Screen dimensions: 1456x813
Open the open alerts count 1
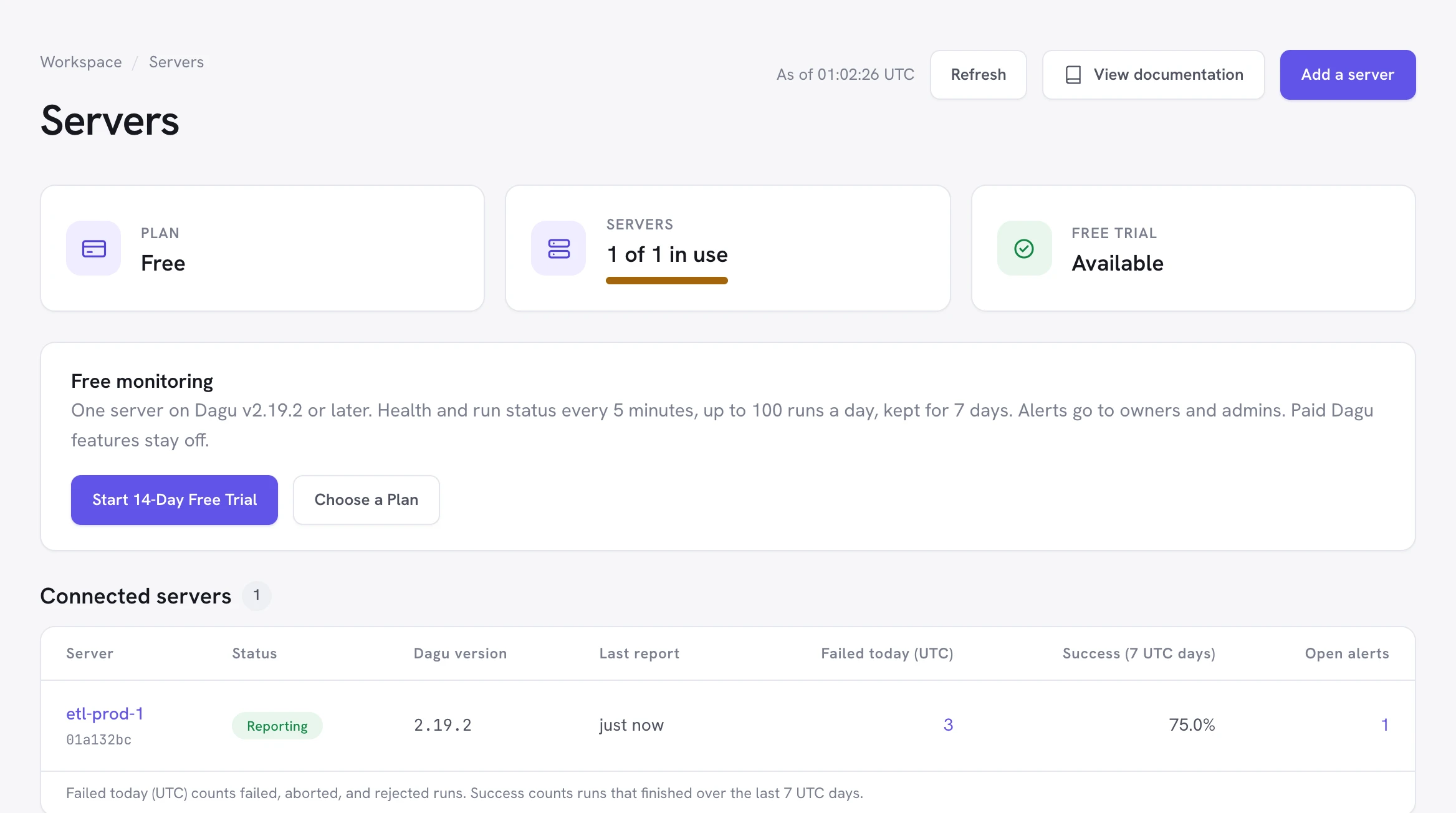point(1384,724)
